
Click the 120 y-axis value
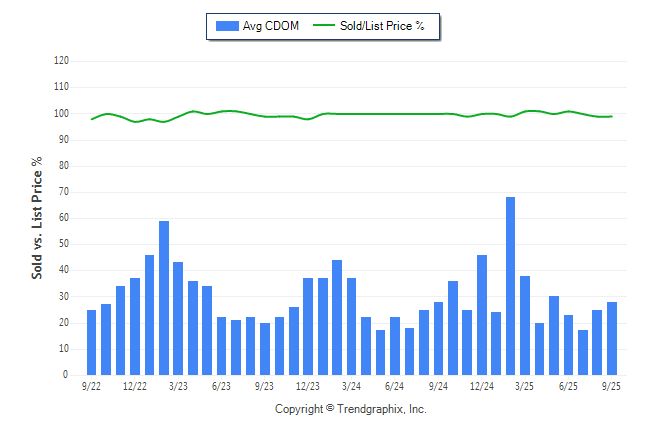click(x=61, y=61)
